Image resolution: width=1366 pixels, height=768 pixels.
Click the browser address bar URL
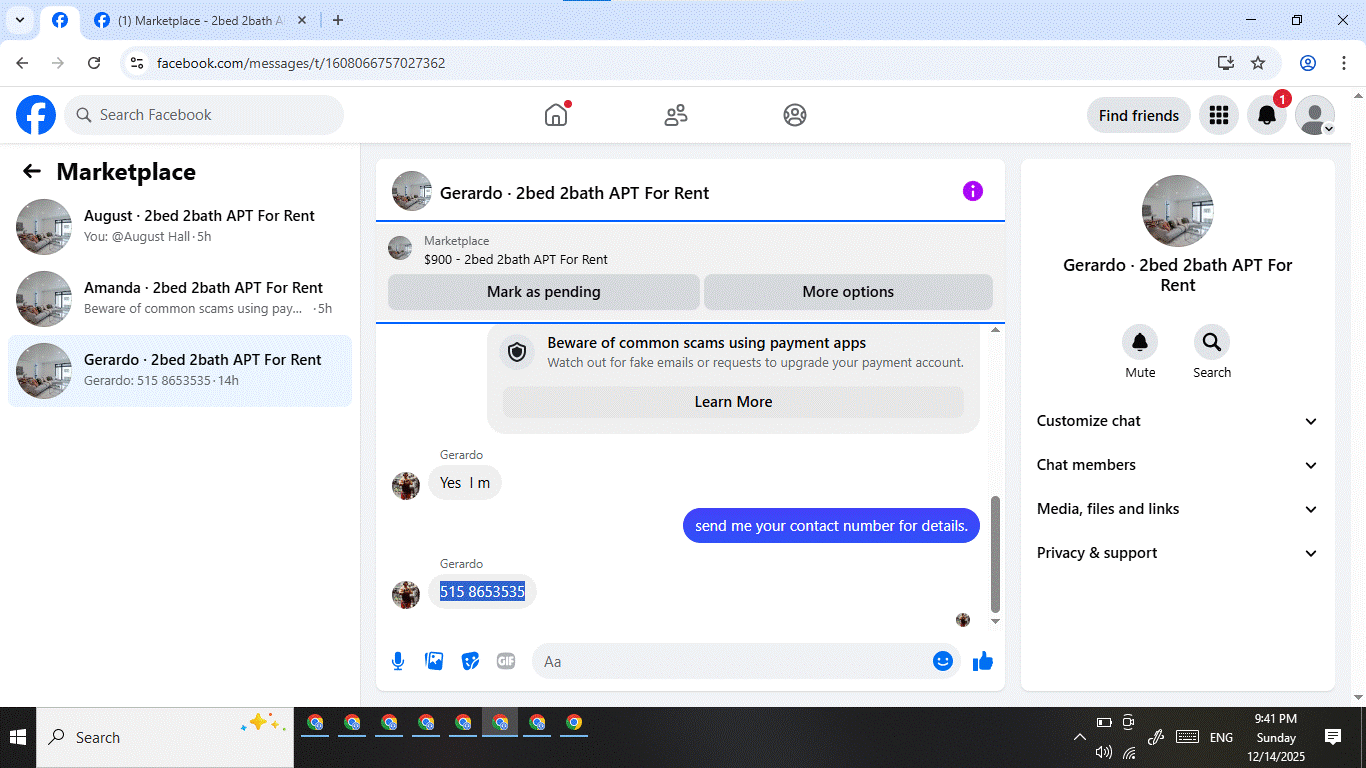(301, 63)
